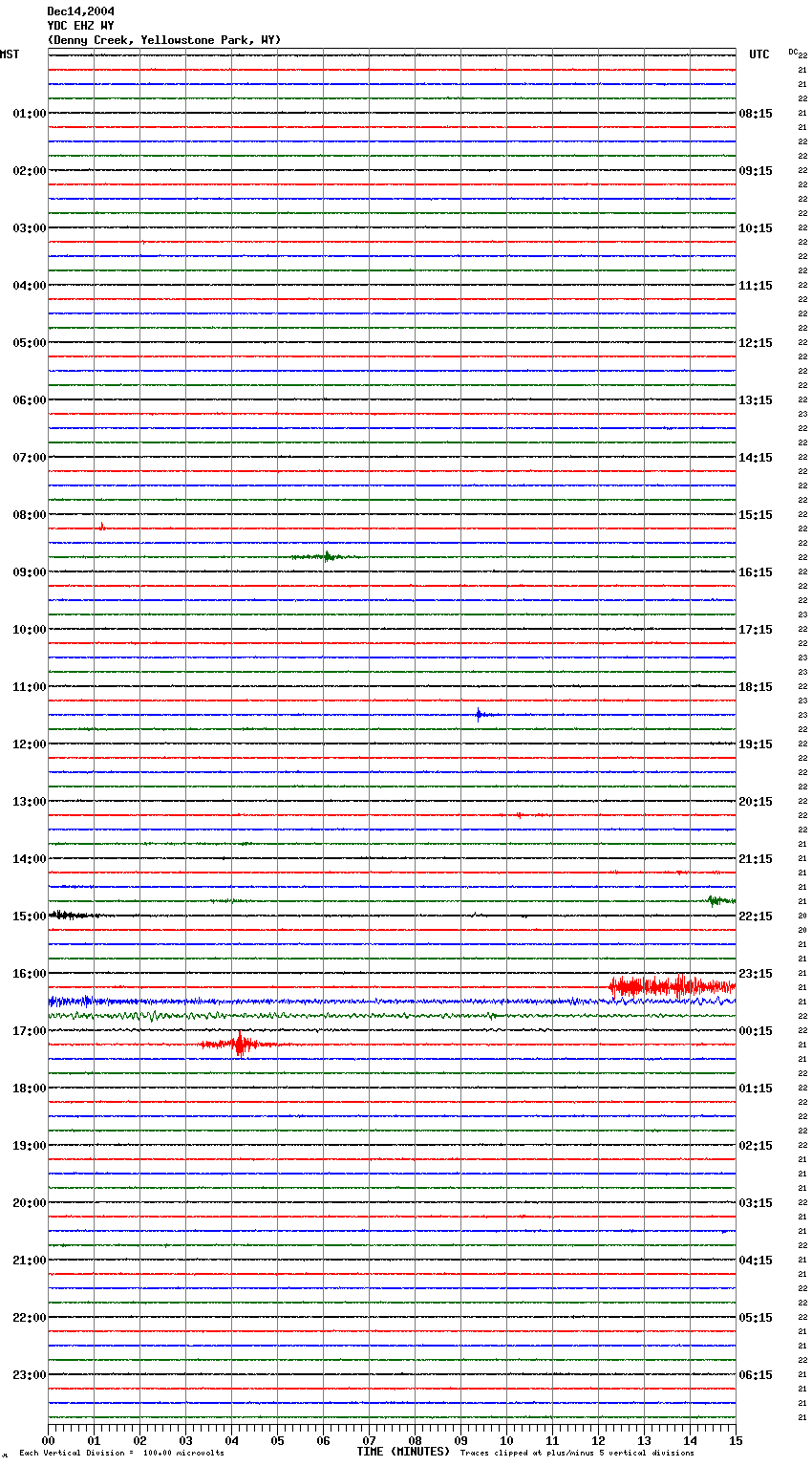Select the 19:00 MST time label
Viewport: 812px width, 1466px height.
tap(30, 1146)
